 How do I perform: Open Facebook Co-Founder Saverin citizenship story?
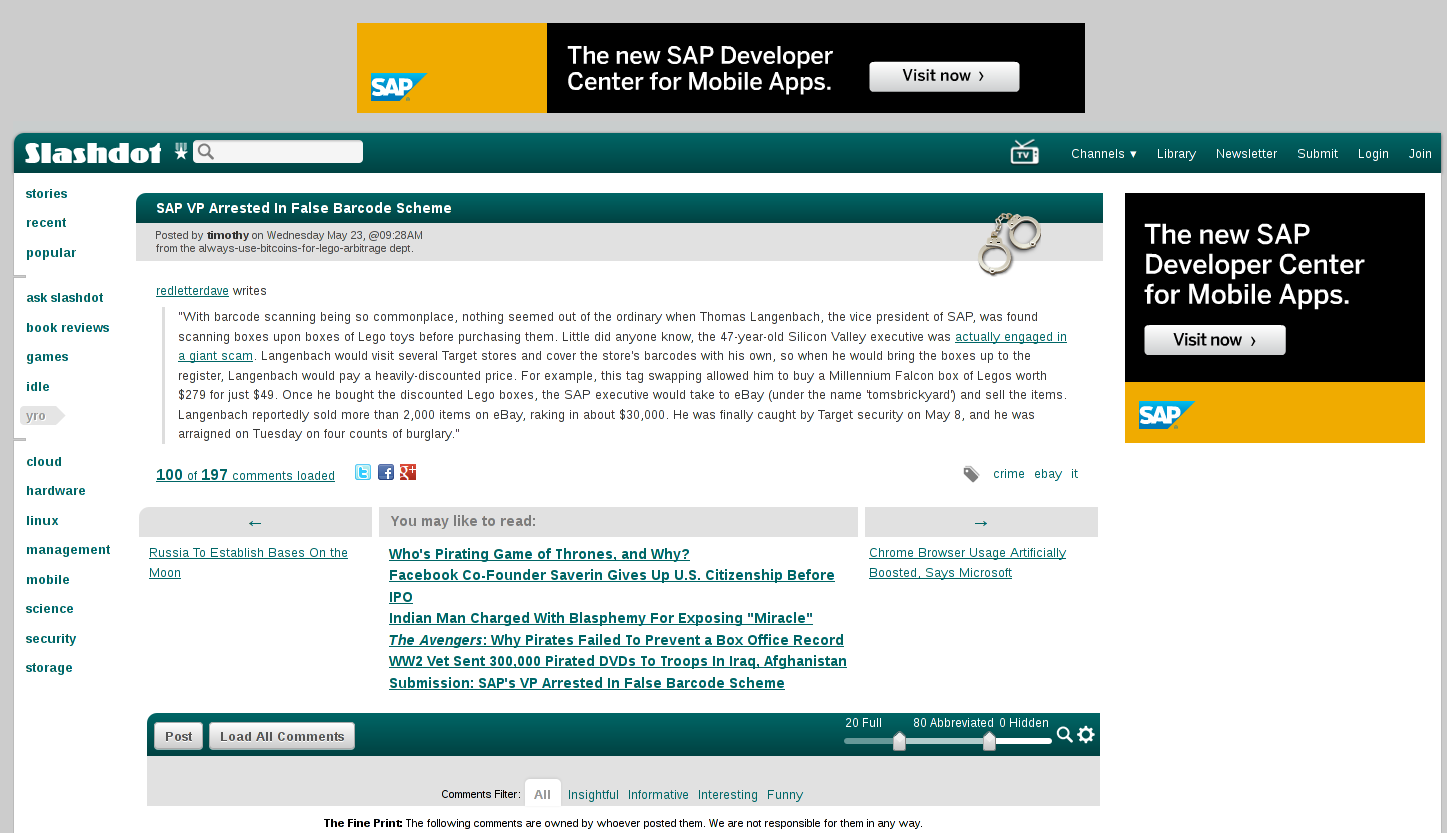(612, 586)
